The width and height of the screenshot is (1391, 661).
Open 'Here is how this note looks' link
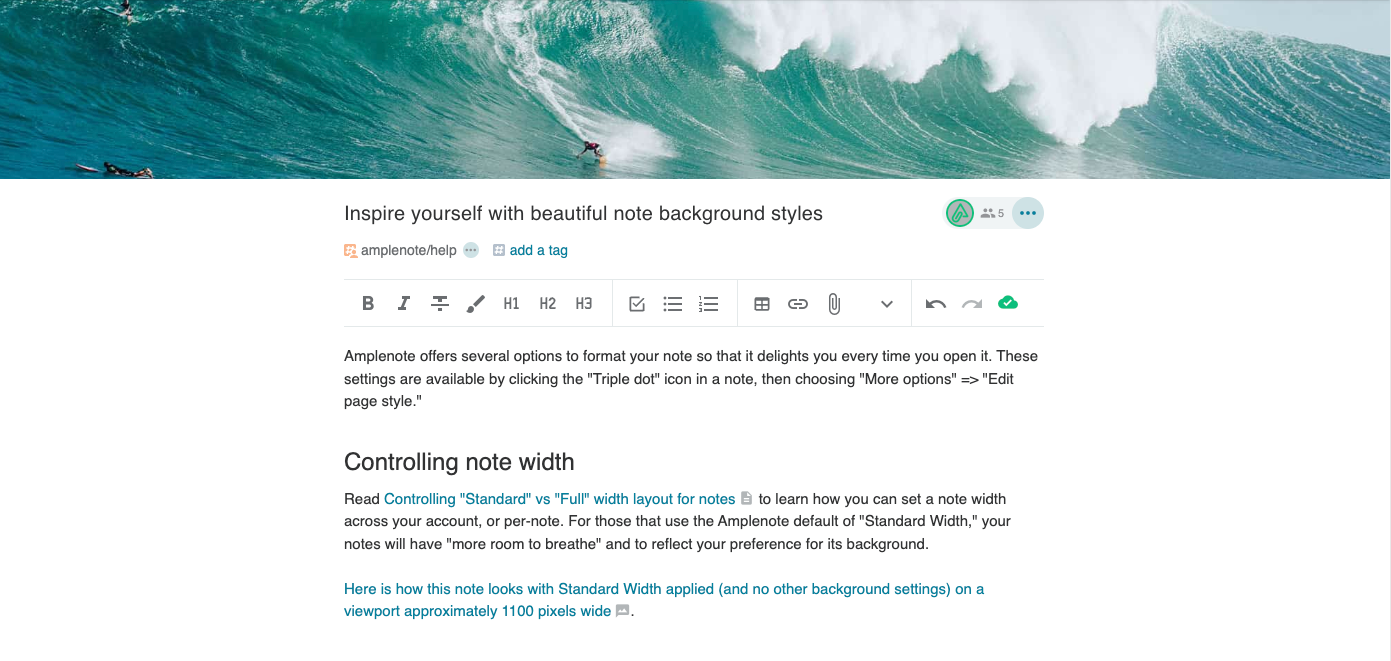[664, 600]
